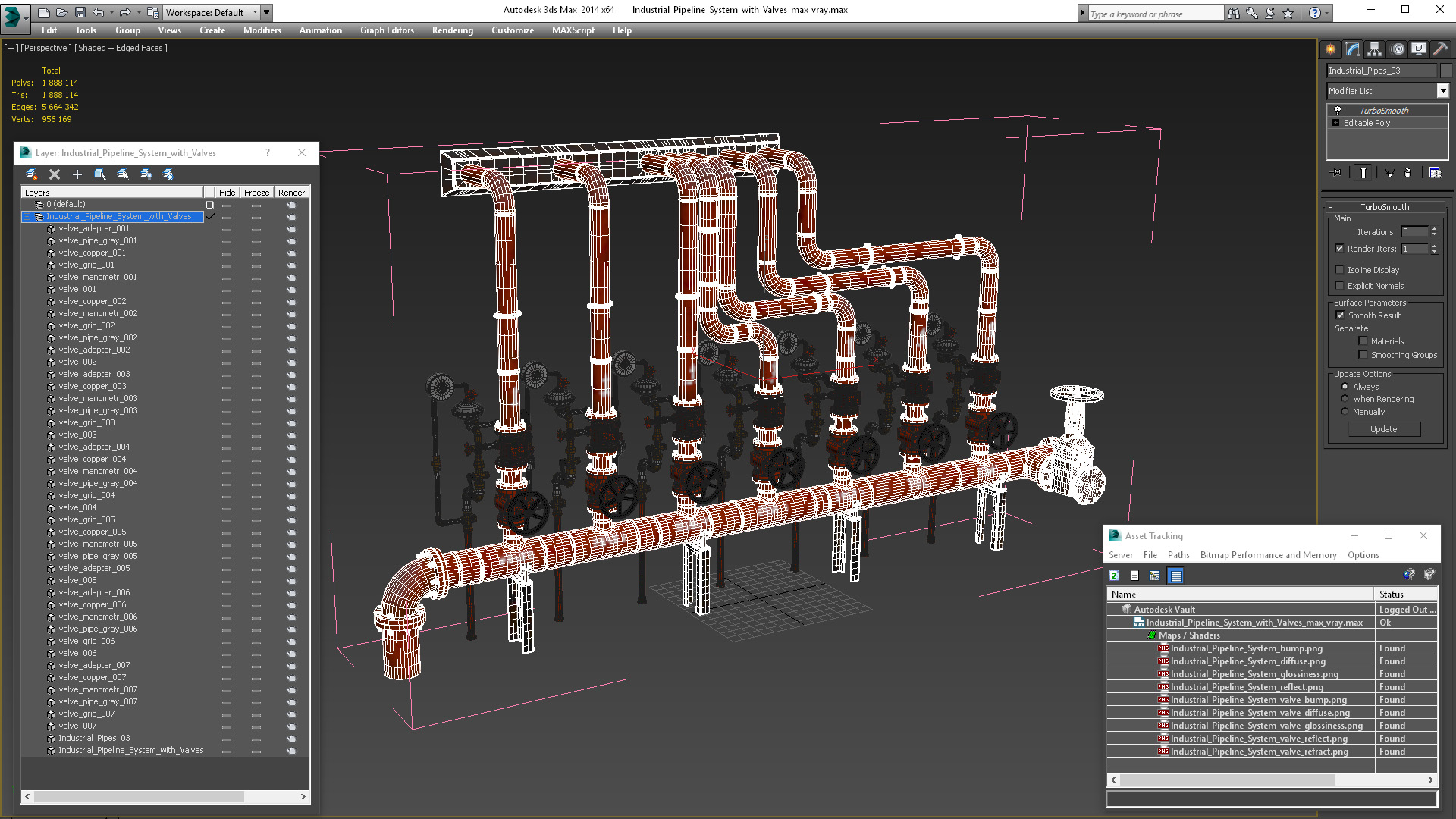This screenshot has height=819, width=1456.
Task: Click Refresh icon in Asset Tracking toolbar
Action: pyautogui.click(x=1115, y=576)
